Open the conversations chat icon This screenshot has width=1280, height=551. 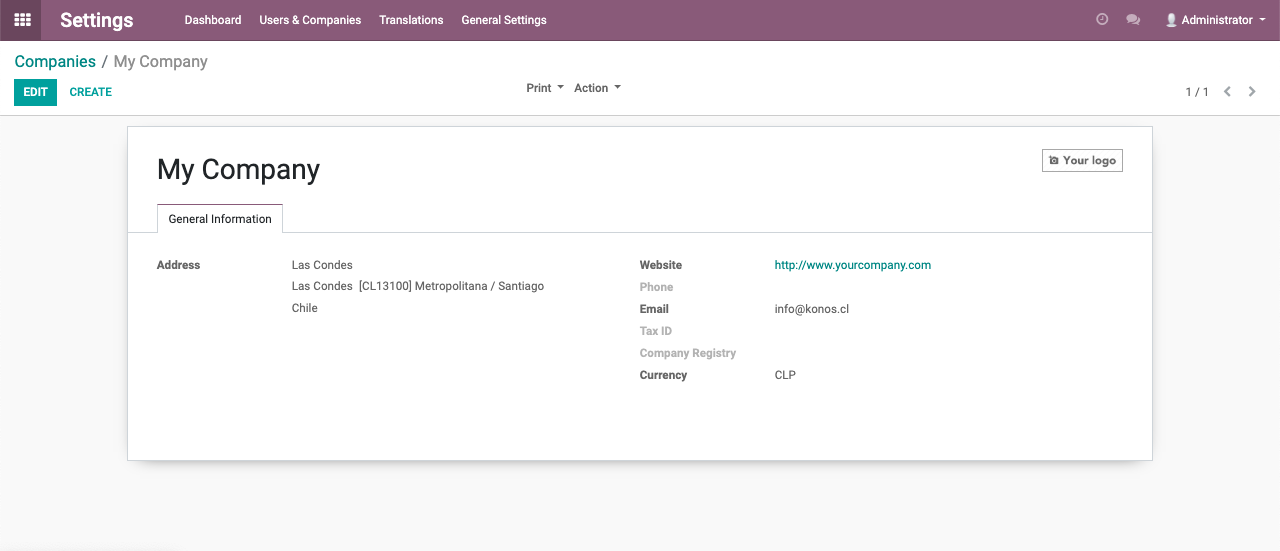click(x=1133, y=19)
